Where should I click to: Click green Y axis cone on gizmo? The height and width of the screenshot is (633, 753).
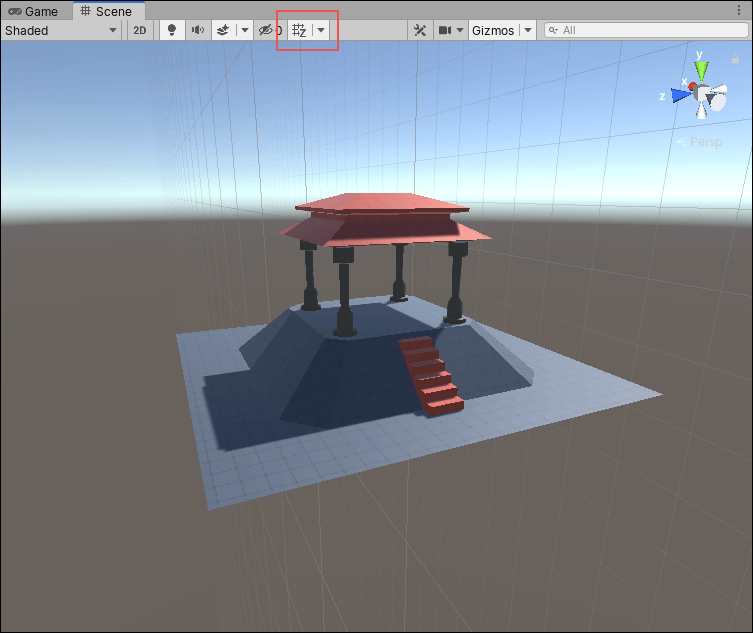pos(702,70)
